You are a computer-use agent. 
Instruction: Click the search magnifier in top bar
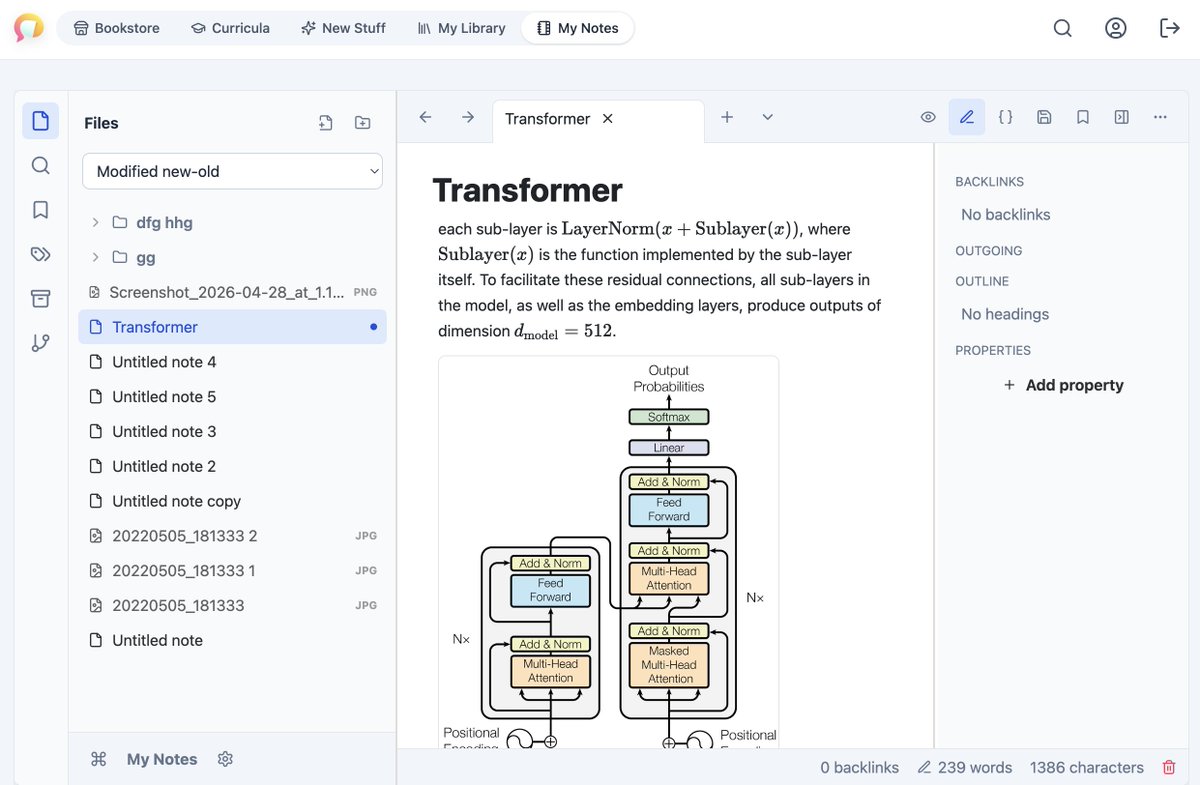1063,28
